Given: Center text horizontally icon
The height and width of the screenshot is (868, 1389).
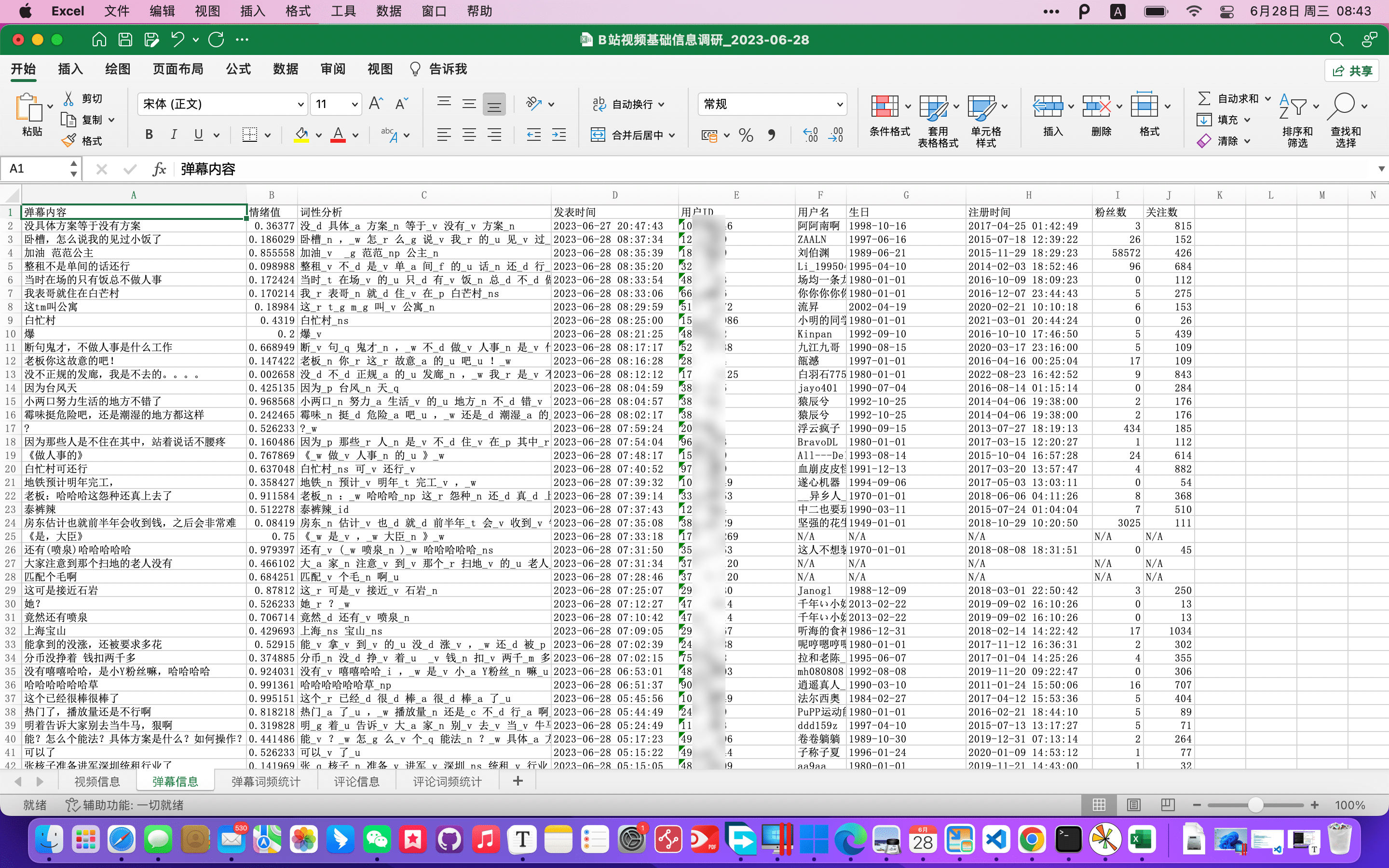Looking at the screenshot, I should click(469, 135).
